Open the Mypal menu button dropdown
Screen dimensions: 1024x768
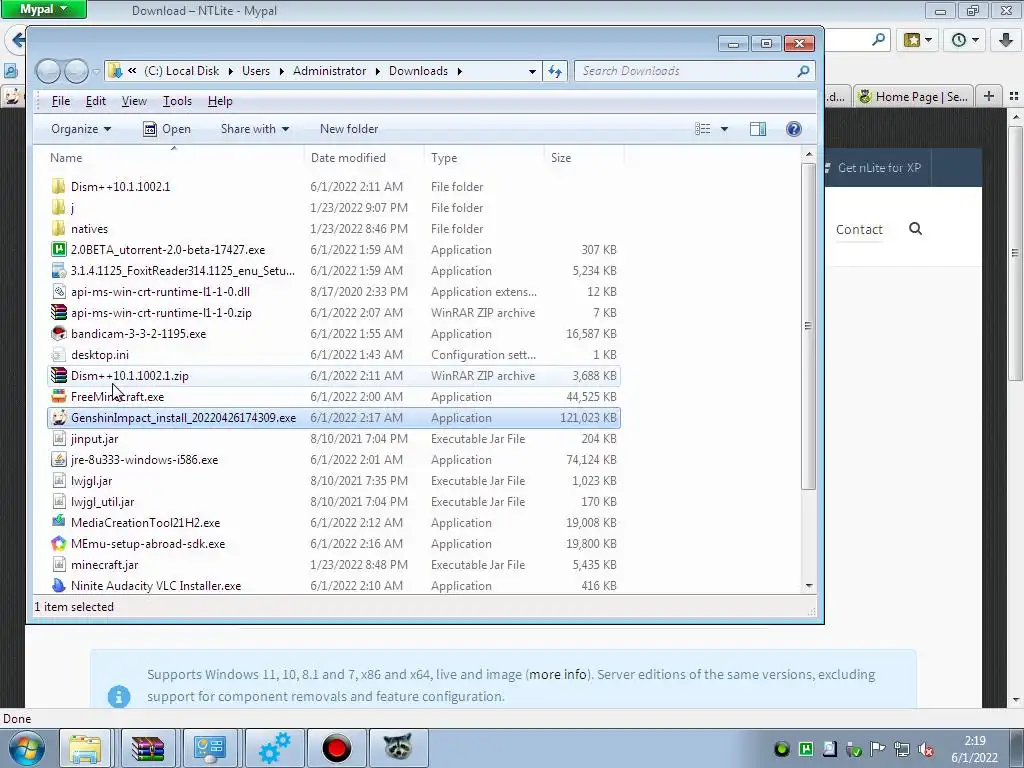click(44, 9)
